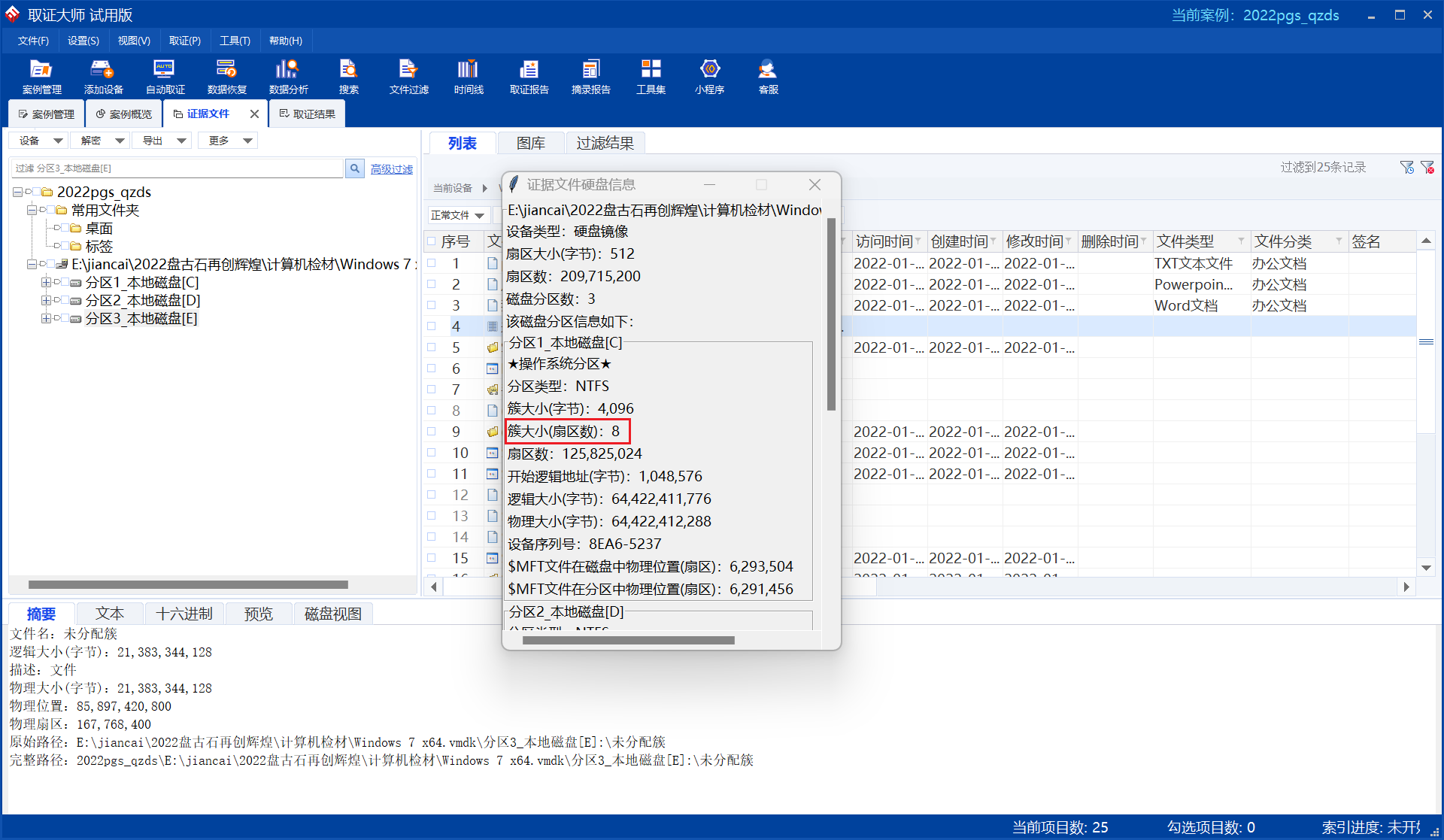This screenshot has height=840, width=1444.
Task: Click the 高级过滤 link
Action: point(391,169)
